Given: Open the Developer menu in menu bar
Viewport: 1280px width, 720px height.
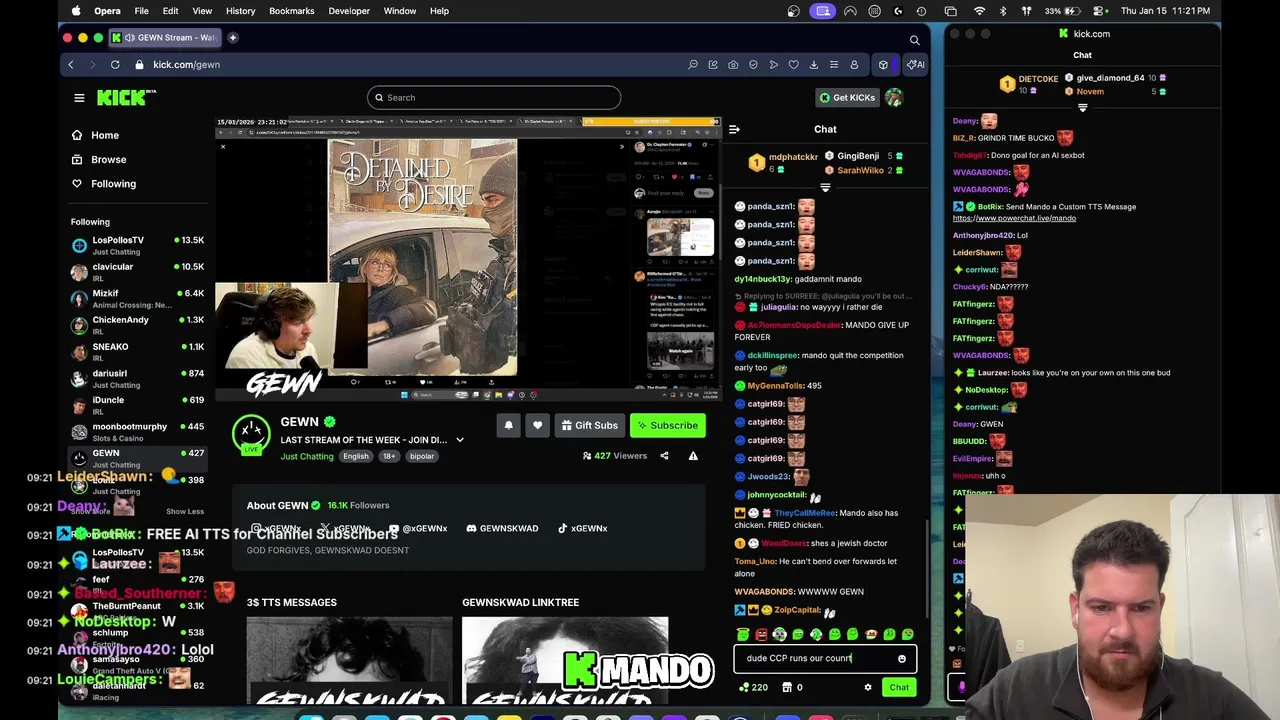Looking at the screenshot, I should 349,11.
